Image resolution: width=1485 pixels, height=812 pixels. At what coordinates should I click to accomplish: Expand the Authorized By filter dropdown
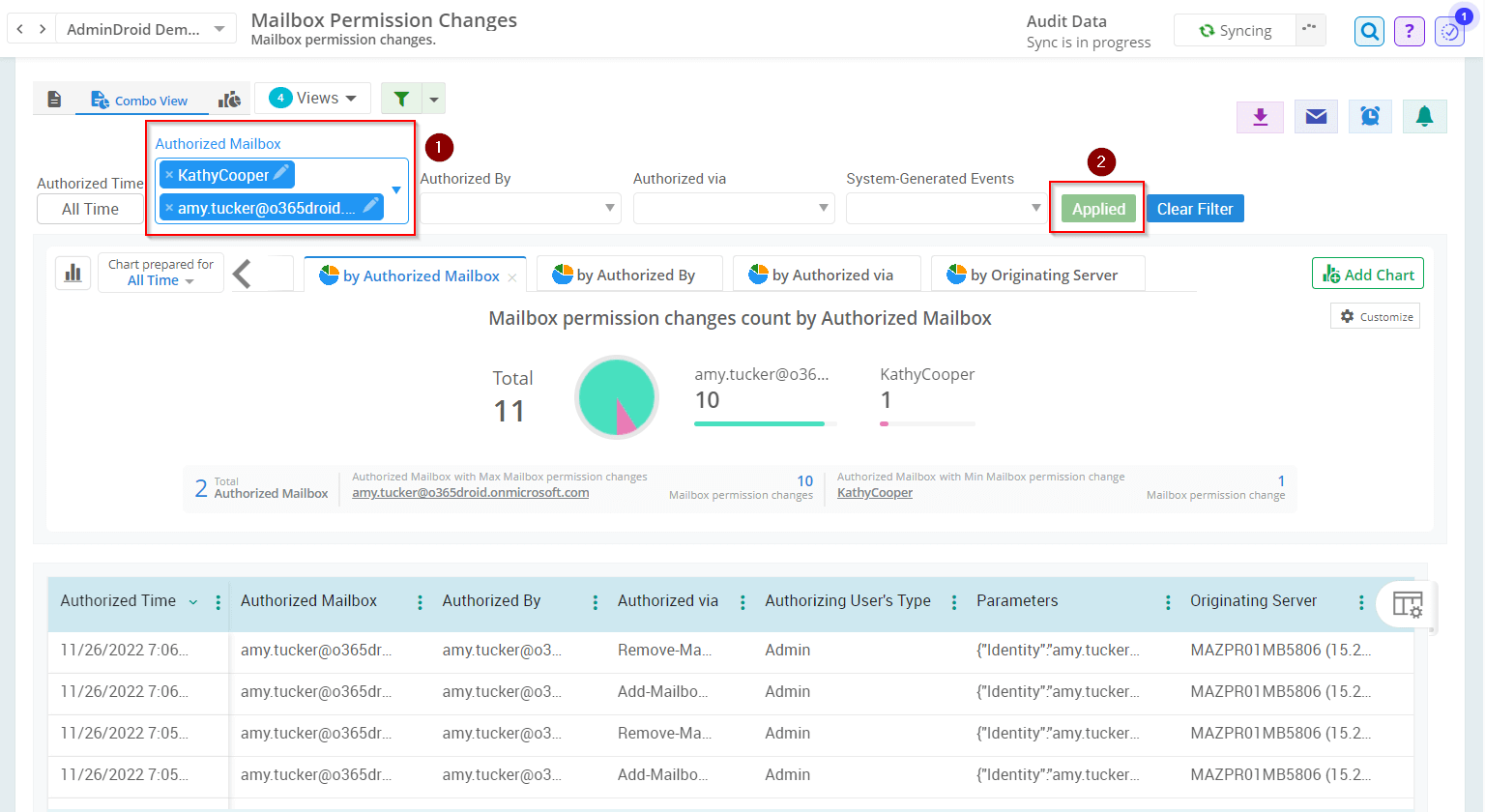[519, 208]
